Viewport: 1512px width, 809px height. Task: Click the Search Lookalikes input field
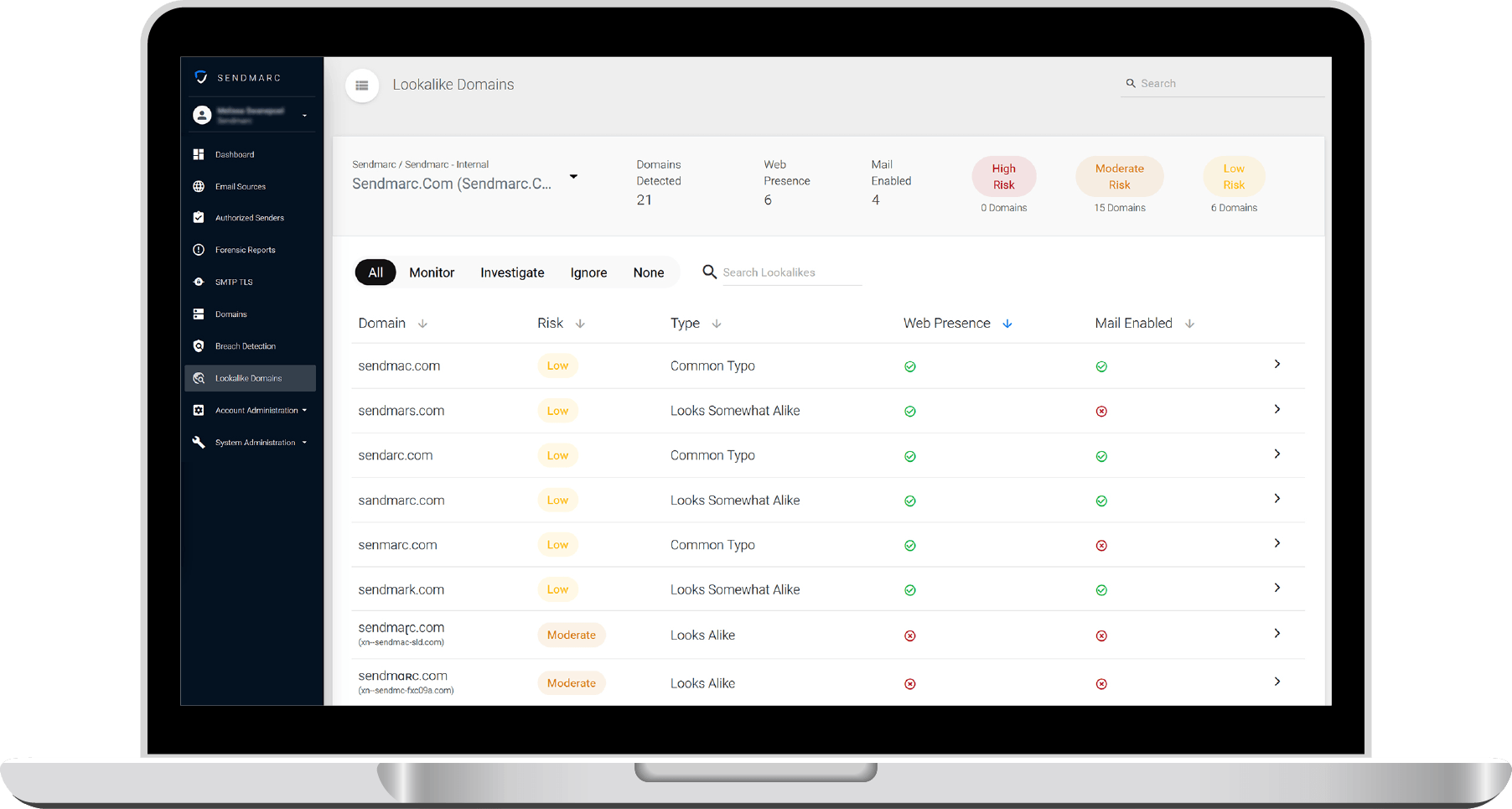[x=791, y=272]
